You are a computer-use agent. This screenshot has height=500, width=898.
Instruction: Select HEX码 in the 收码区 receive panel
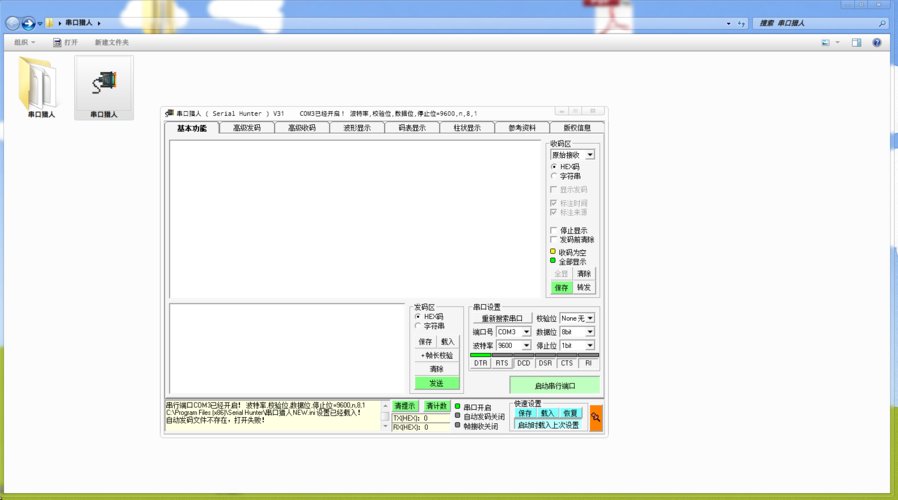(554, 167)
